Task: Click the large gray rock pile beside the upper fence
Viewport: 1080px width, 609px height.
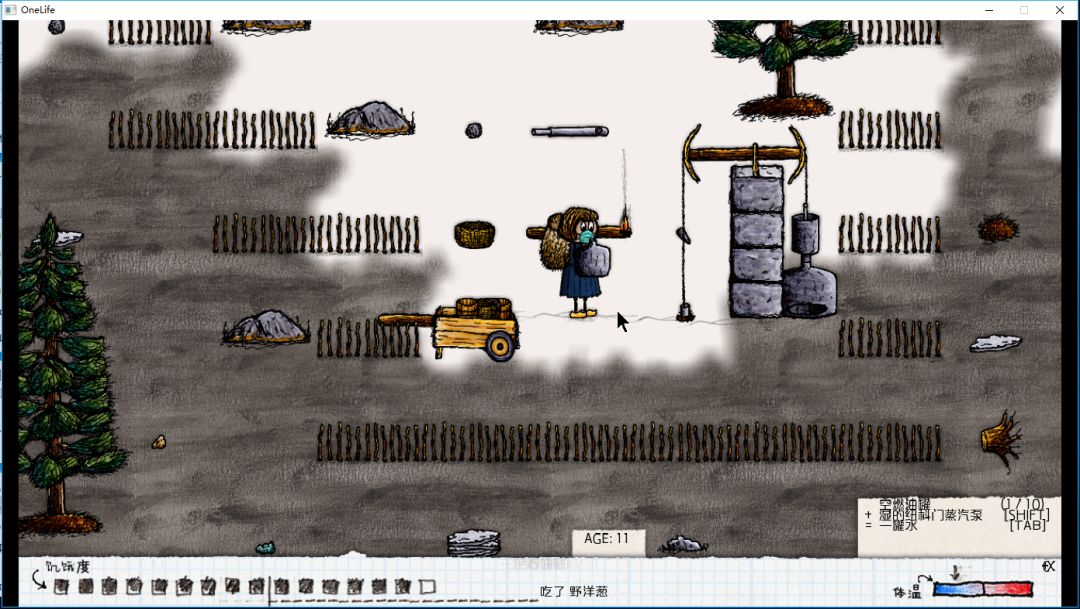Action: [371, 118]
